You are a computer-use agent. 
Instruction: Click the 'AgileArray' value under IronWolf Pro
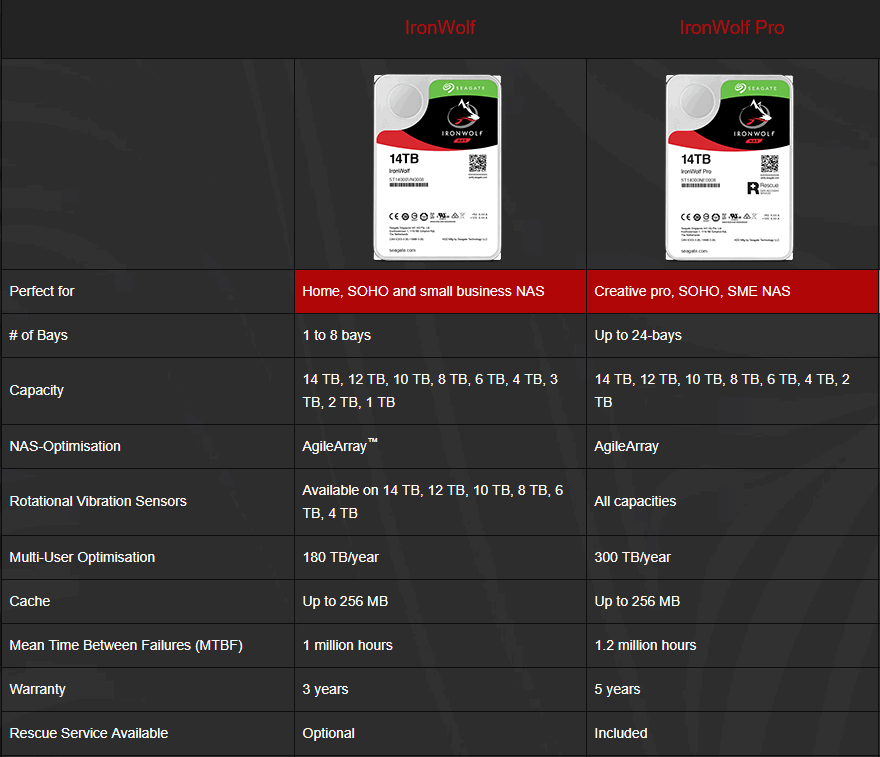click(626, 446)
